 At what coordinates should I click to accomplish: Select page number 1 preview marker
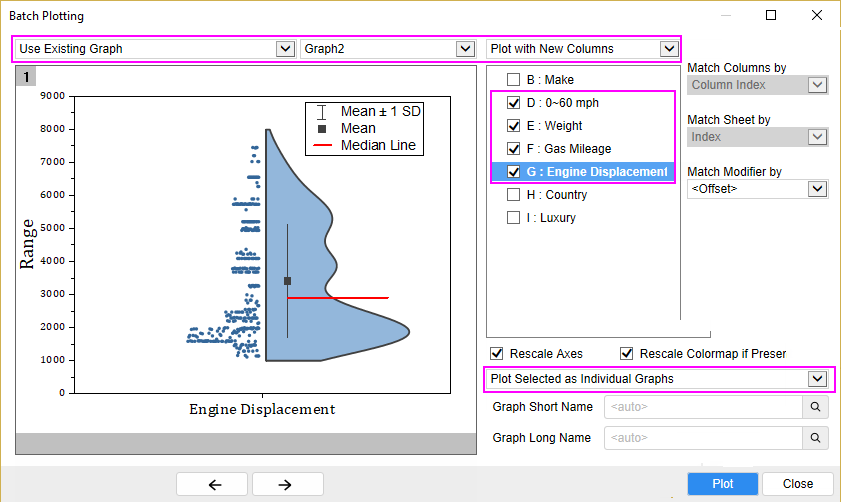(26, 76)
